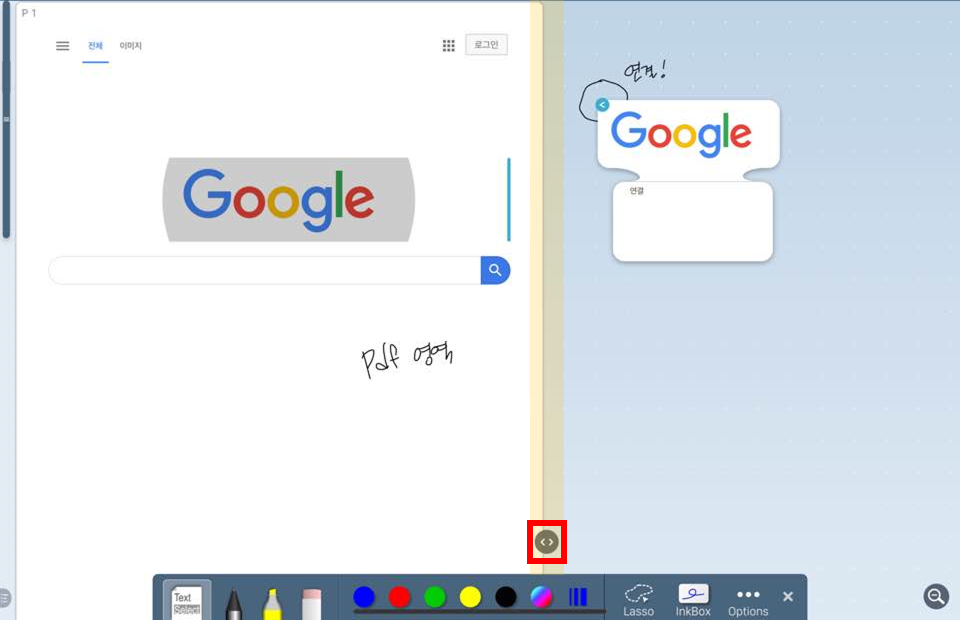Click the search button in Google page

click(495, 270)
